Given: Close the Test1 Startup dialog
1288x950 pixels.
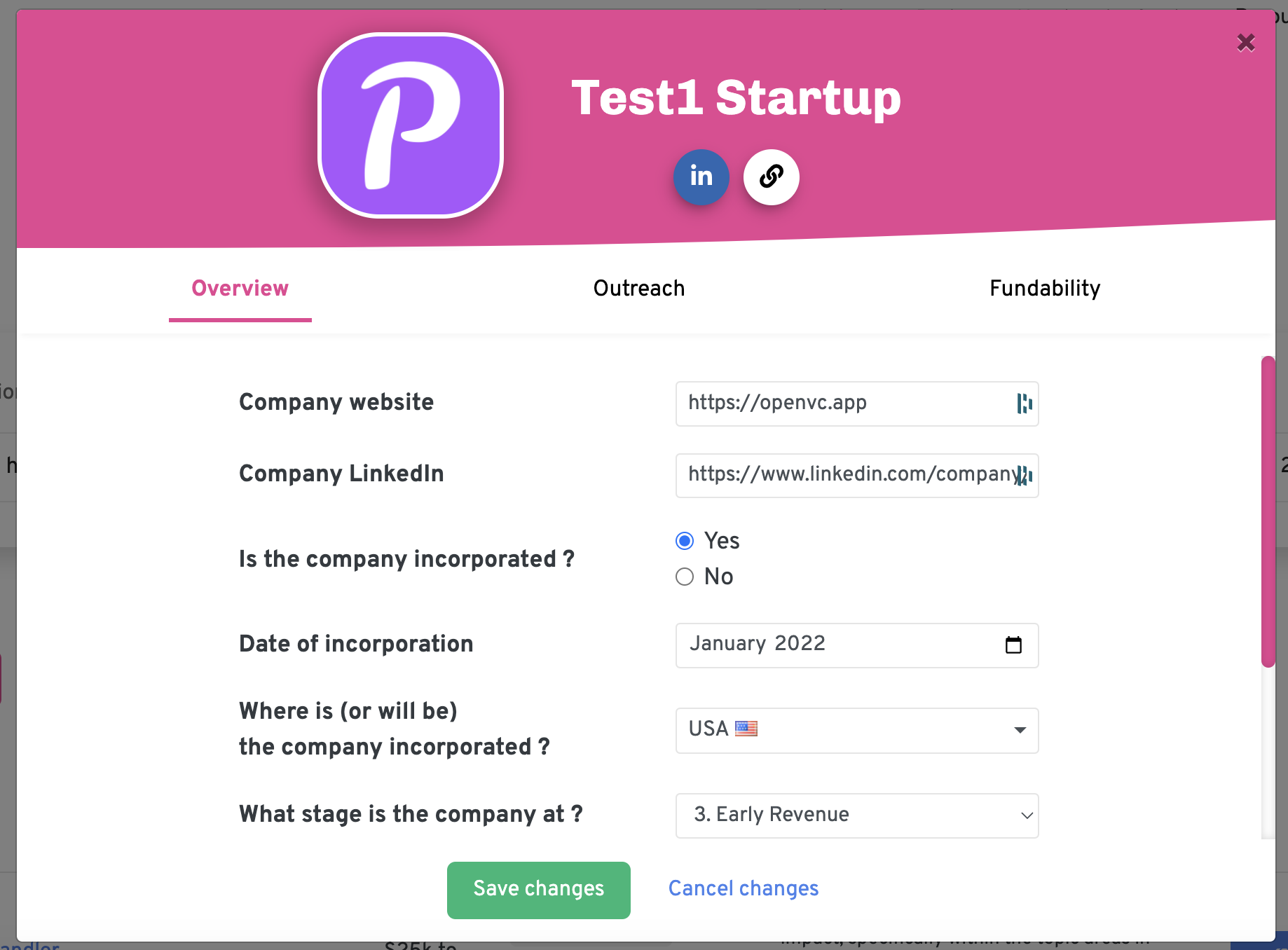Looking at the screenshot, I should 1246,43.
